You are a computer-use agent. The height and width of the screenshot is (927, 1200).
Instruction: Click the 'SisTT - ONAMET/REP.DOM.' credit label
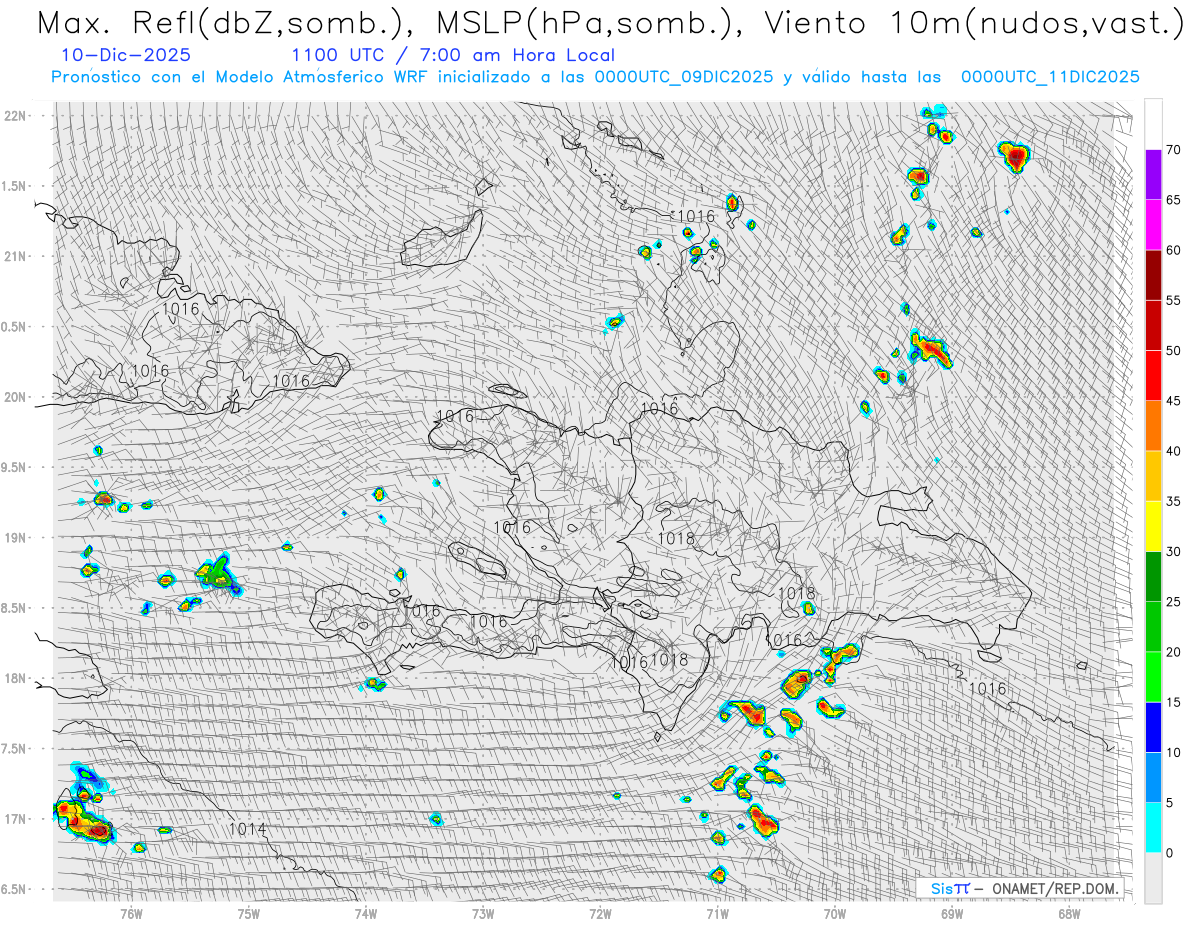(x=1018, y=888)
